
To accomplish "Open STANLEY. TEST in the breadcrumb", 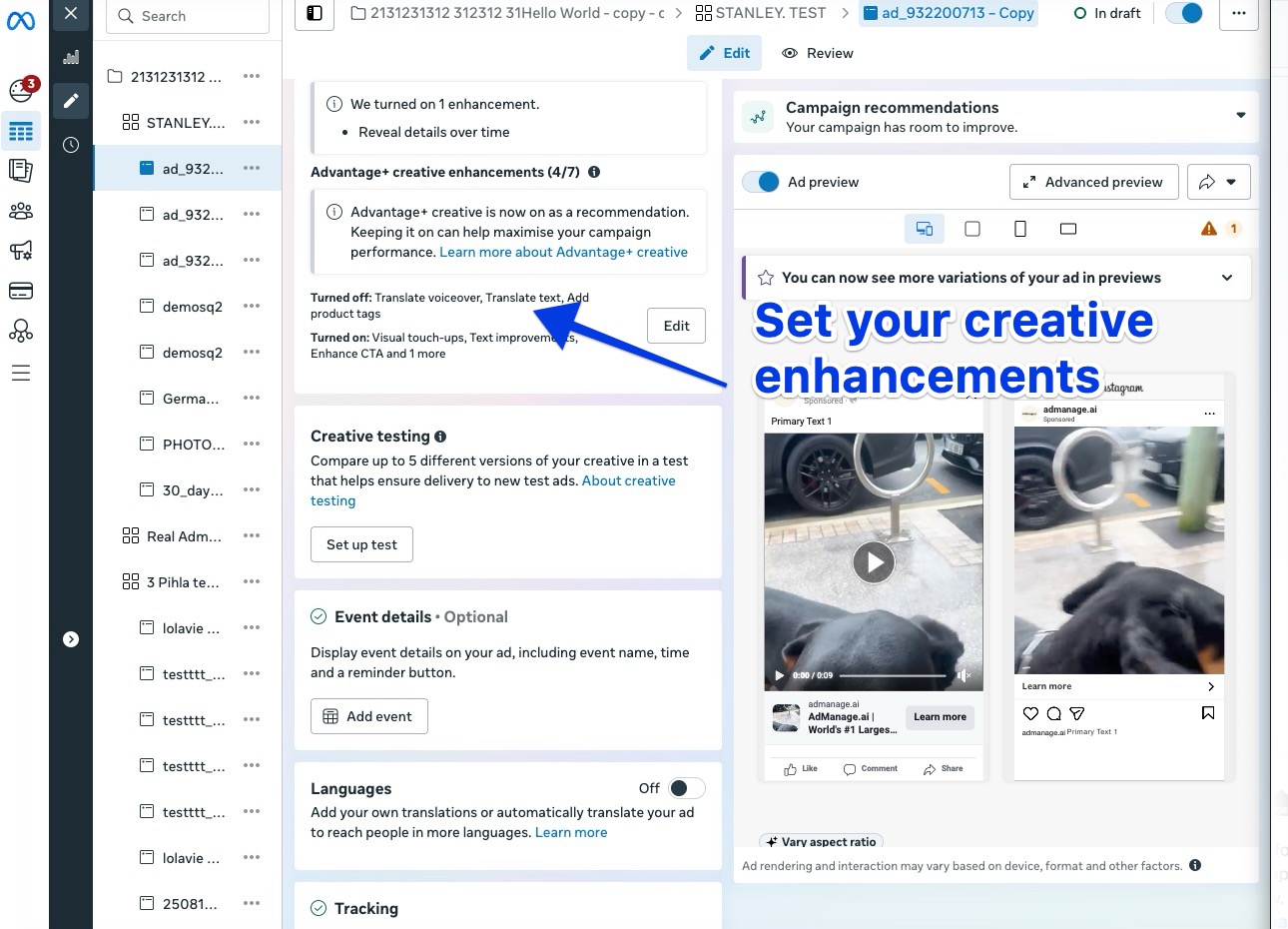I will [770, 13].
